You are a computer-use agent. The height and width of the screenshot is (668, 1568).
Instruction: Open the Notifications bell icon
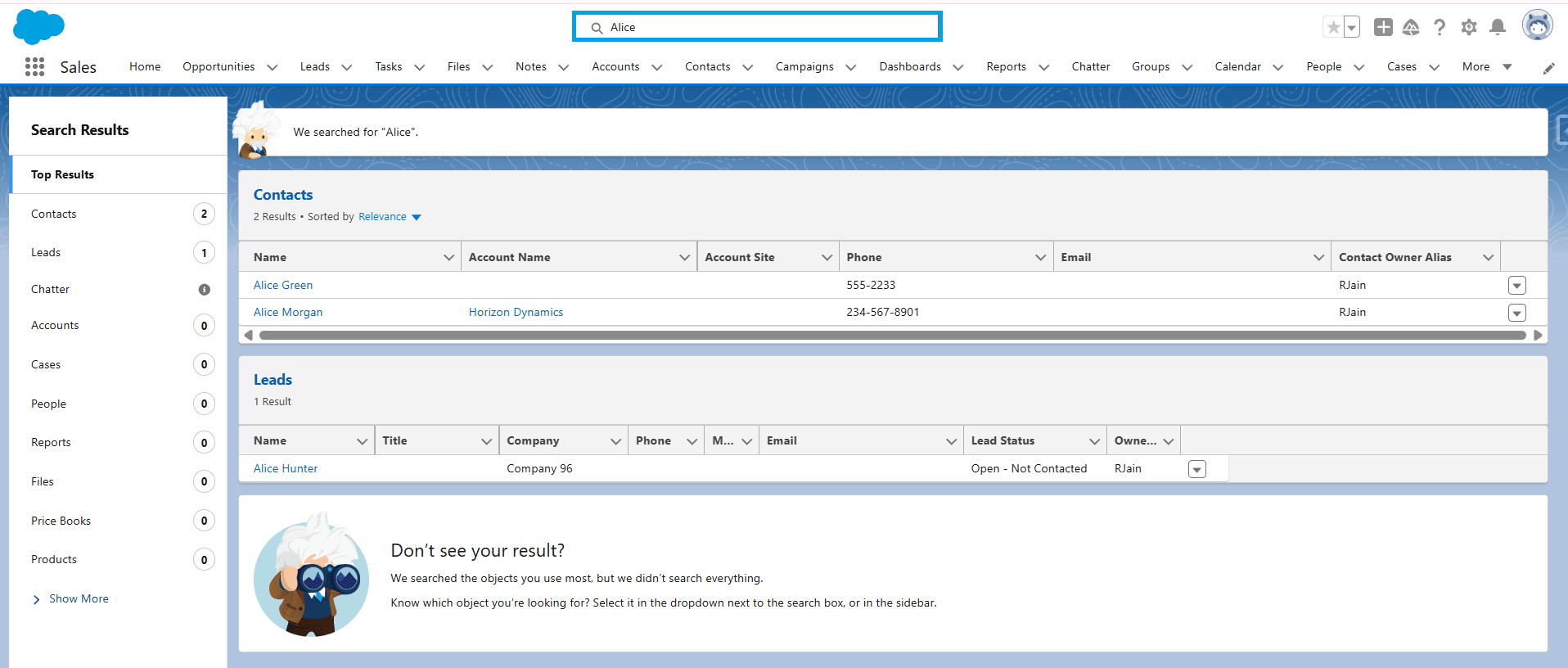click(x=1498, y=27)
